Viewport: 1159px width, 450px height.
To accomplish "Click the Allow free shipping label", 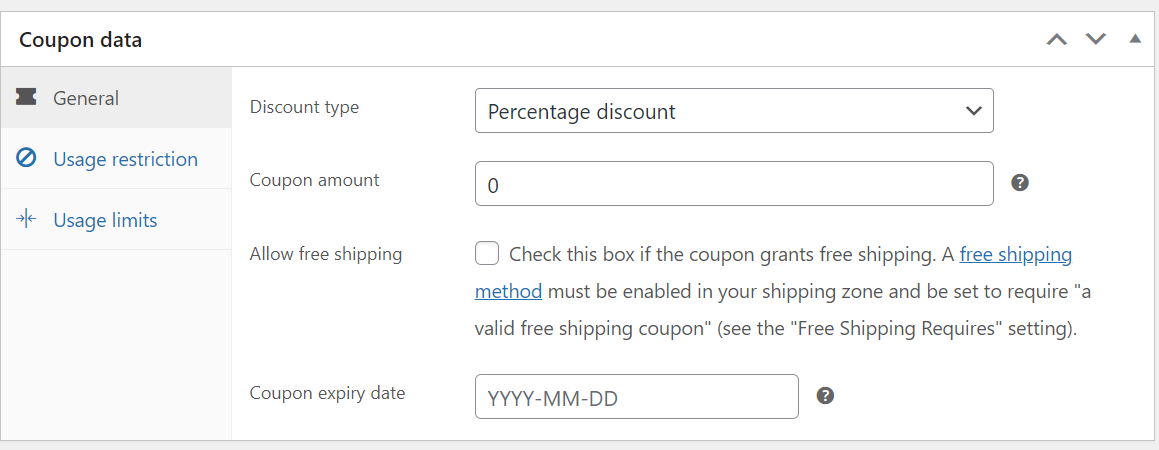I will tap(325, 254).
